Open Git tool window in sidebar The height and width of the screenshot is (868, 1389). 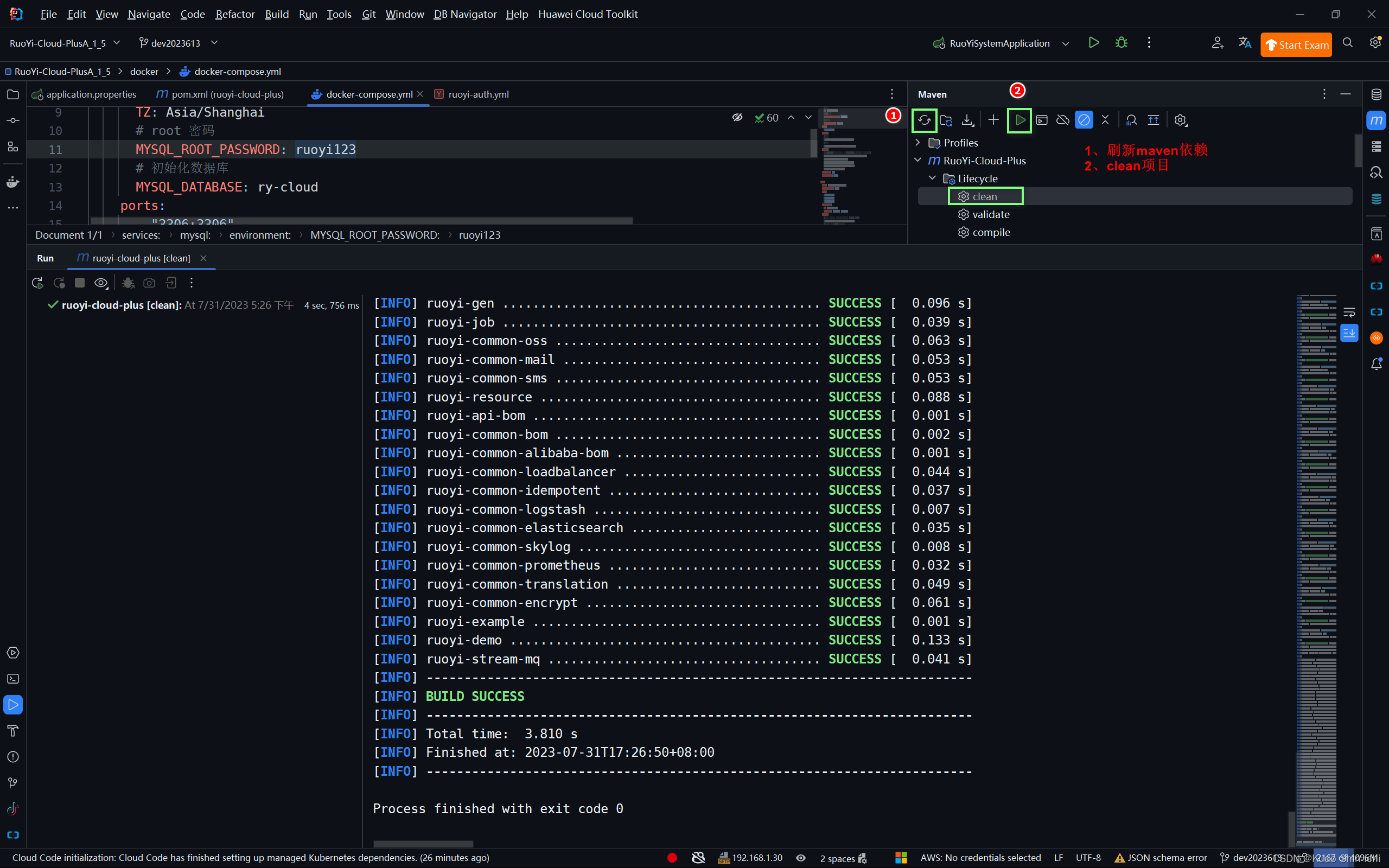(x=12, y=783)
